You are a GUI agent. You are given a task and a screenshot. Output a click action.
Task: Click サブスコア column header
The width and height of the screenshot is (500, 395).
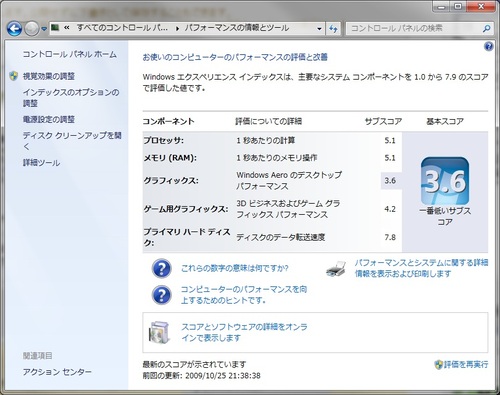[x=383, y=121]
